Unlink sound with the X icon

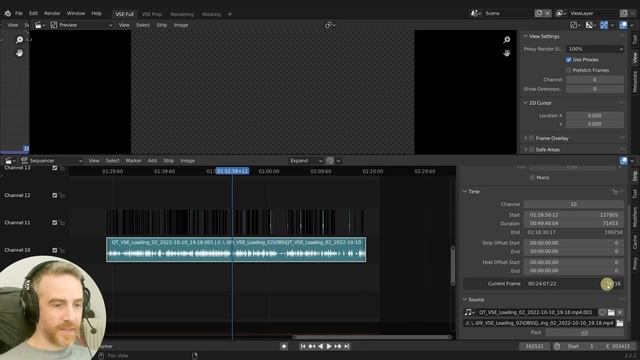(x=620, y=312)
